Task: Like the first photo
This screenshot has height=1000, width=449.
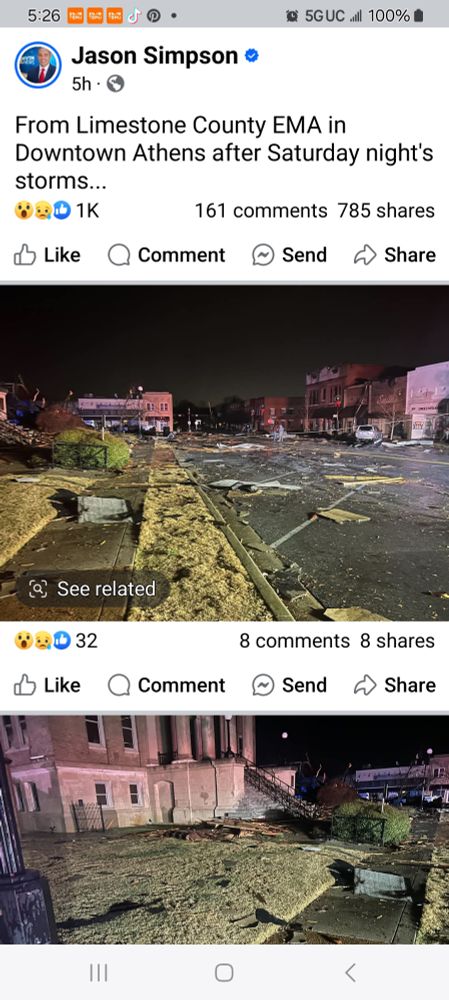Action: pos(47,685)
